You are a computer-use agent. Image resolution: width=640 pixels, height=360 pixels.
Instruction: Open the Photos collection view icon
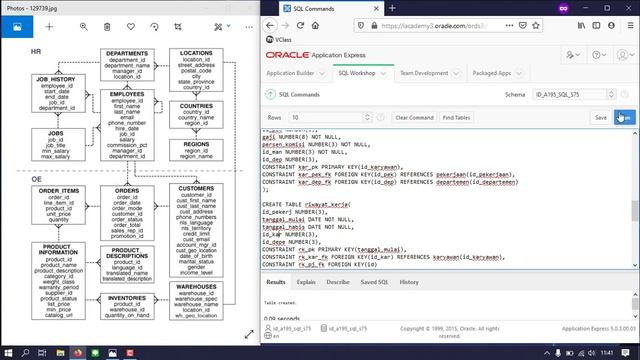click(17, 27)
